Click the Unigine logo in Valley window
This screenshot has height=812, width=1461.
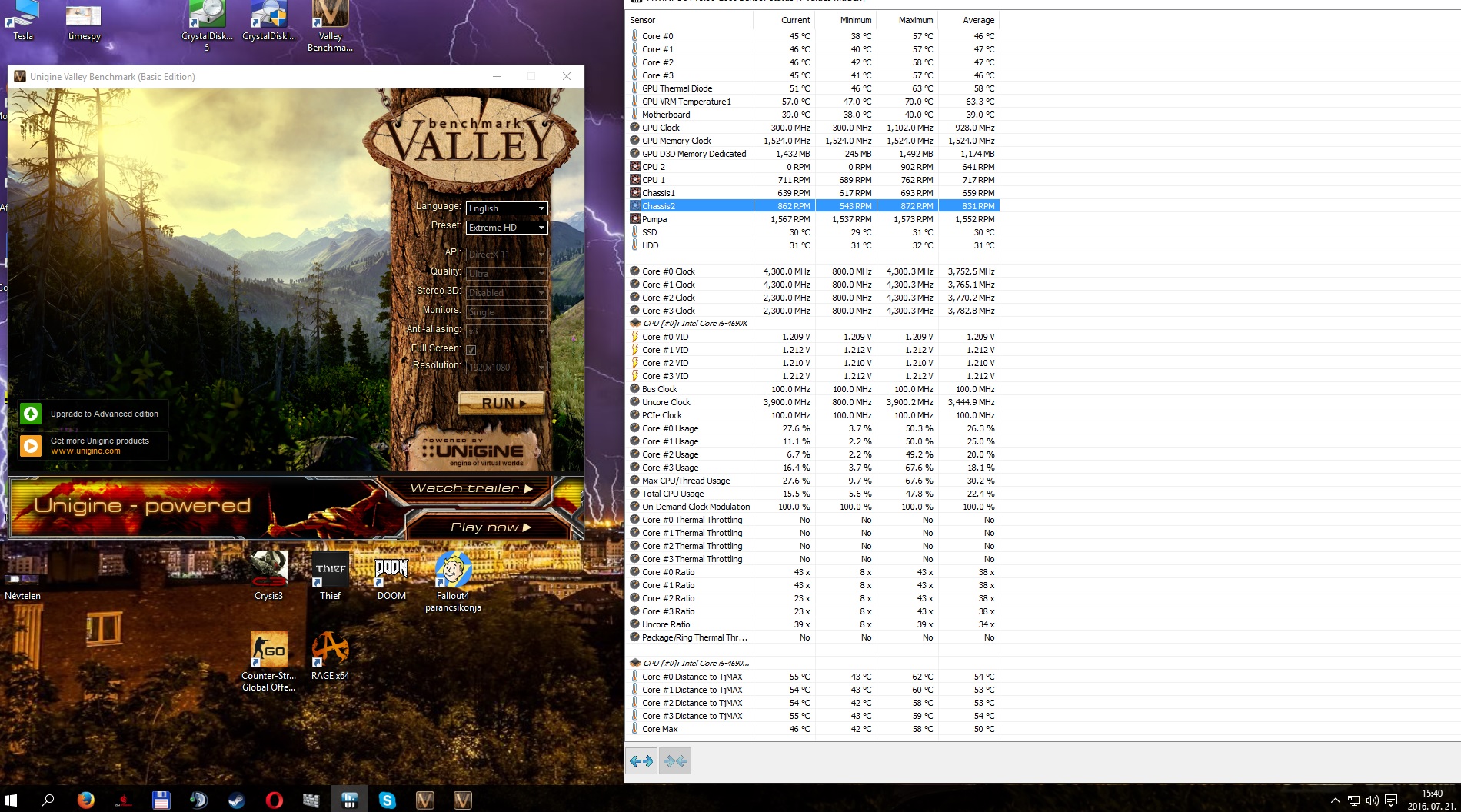pyautogui.click(x=473, y=451)
